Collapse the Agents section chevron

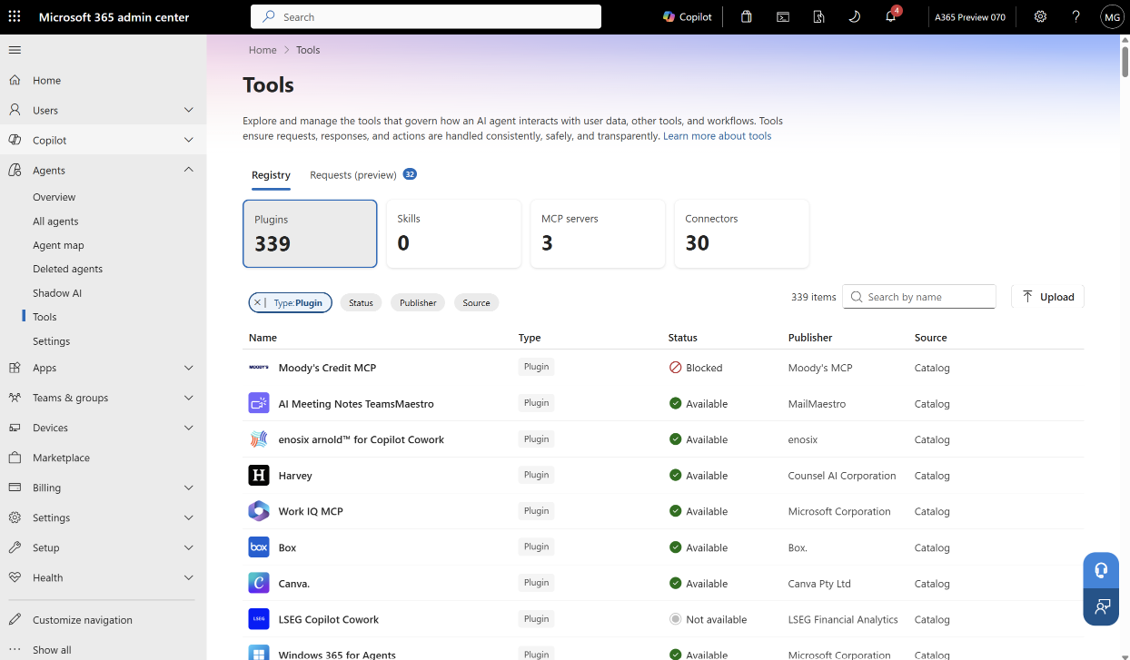coord(189,170)
